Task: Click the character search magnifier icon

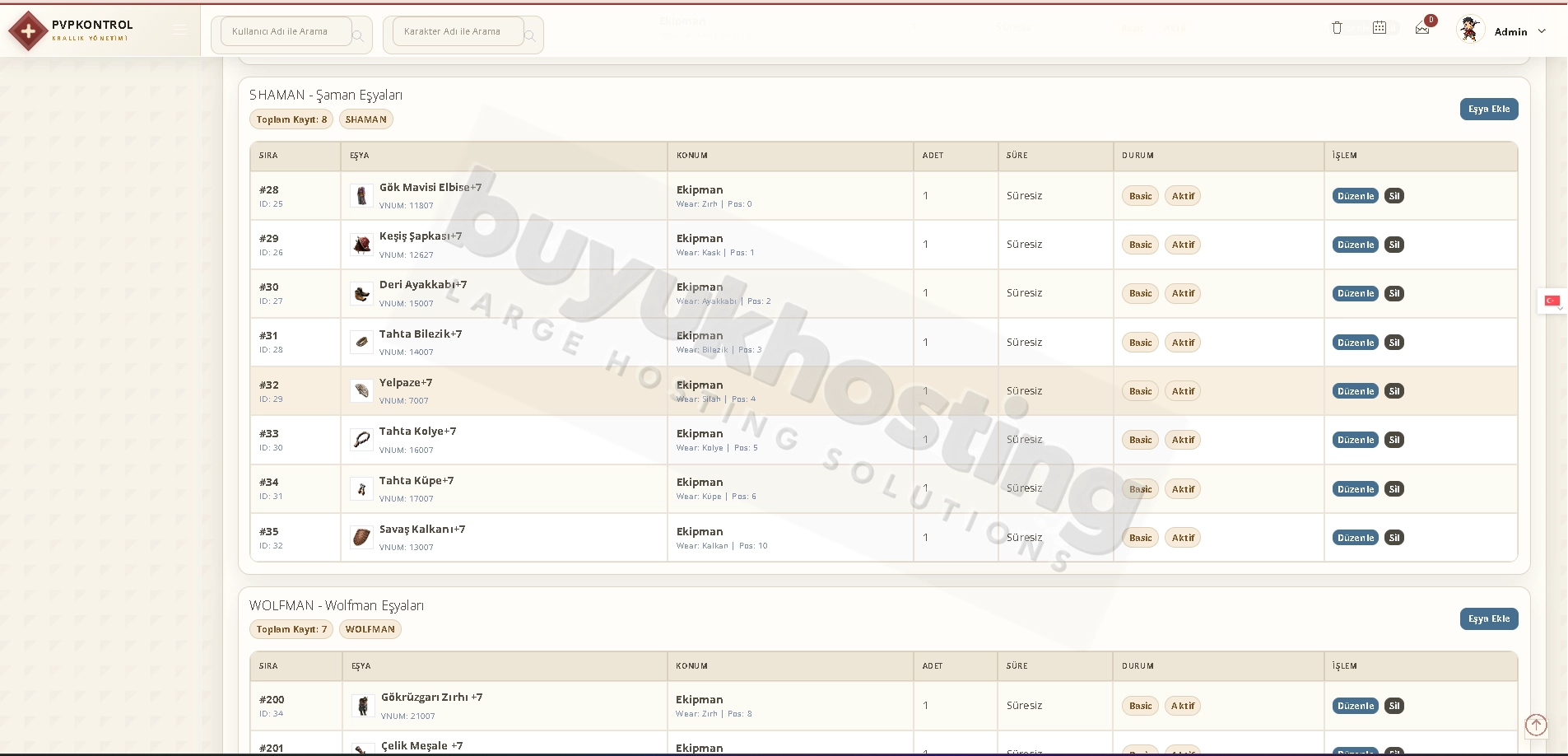Action: (530, 35)
